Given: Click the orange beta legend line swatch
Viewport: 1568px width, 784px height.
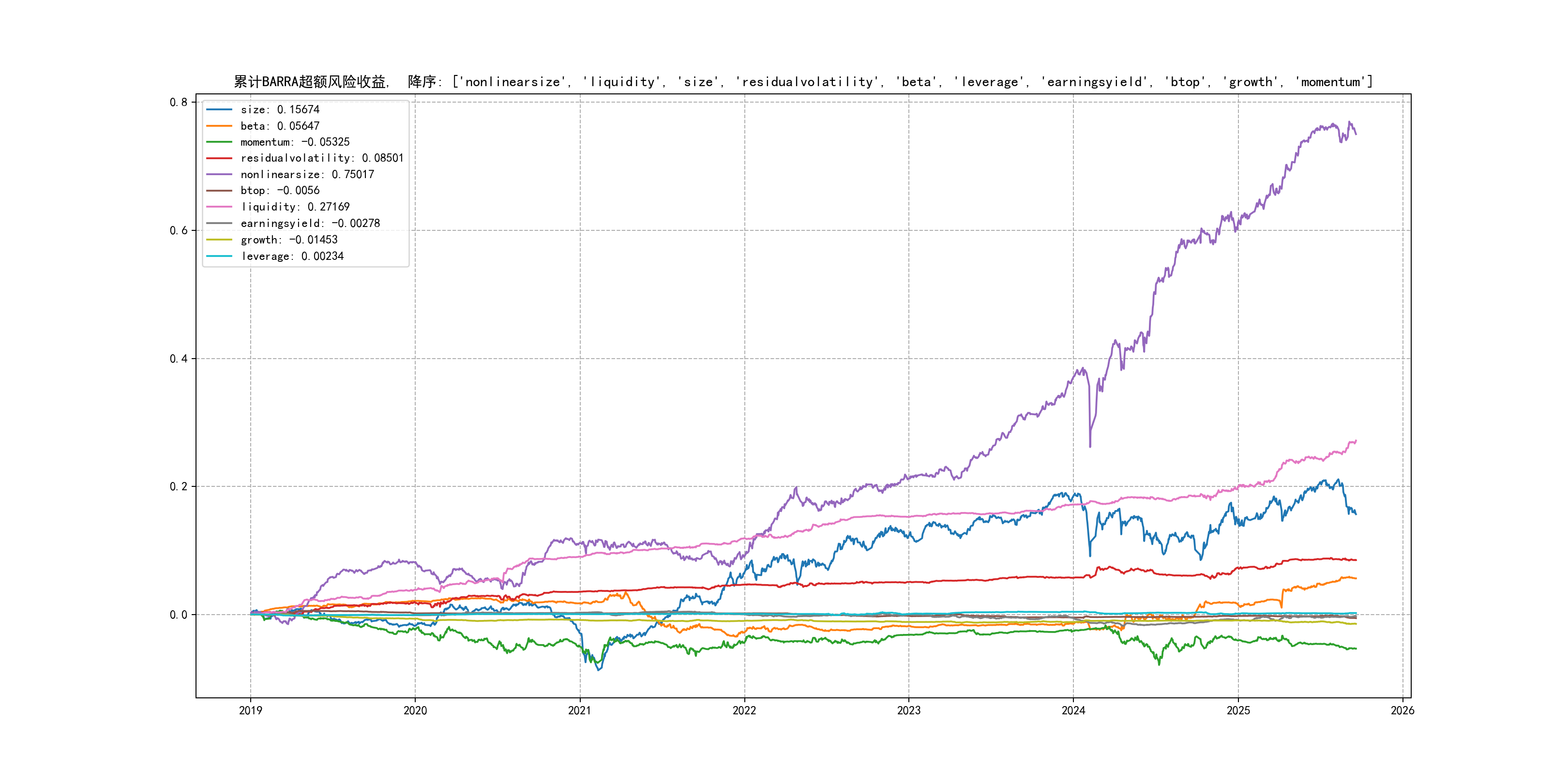Looking at the screenshot, I should (x=219, y=126).
